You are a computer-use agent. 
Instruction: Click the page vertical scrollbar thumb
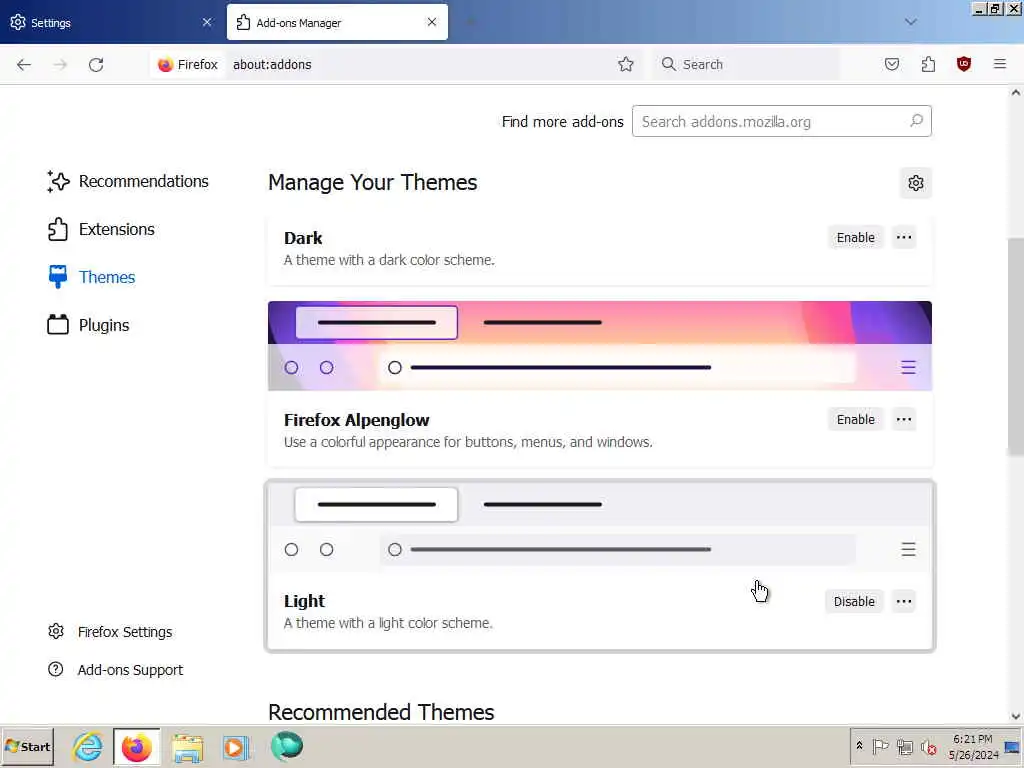(x=1016, y=346)
